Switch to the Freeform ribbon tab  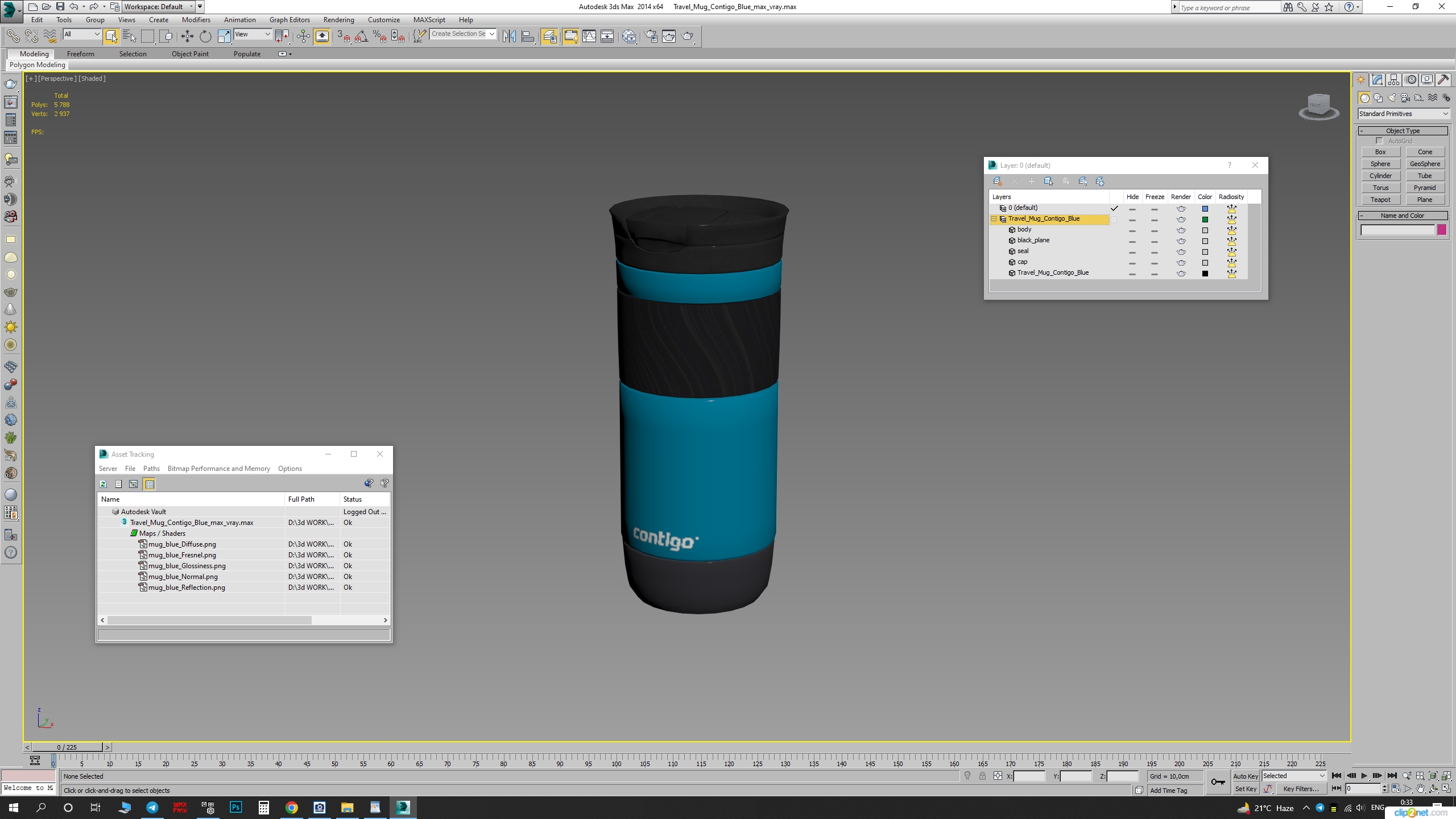(x=80, y=54)
